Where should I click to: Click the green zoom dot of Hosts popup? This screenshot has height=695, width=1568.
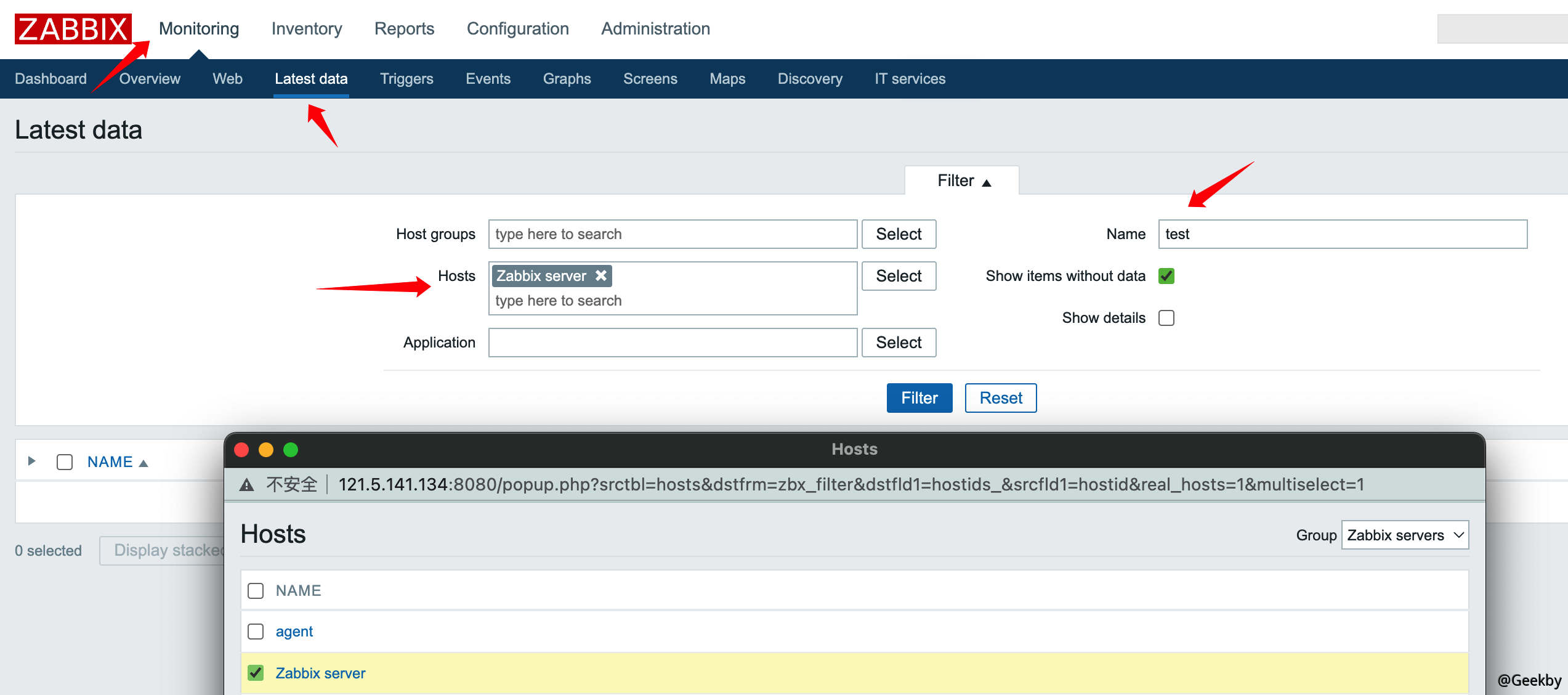pos(291,450)
